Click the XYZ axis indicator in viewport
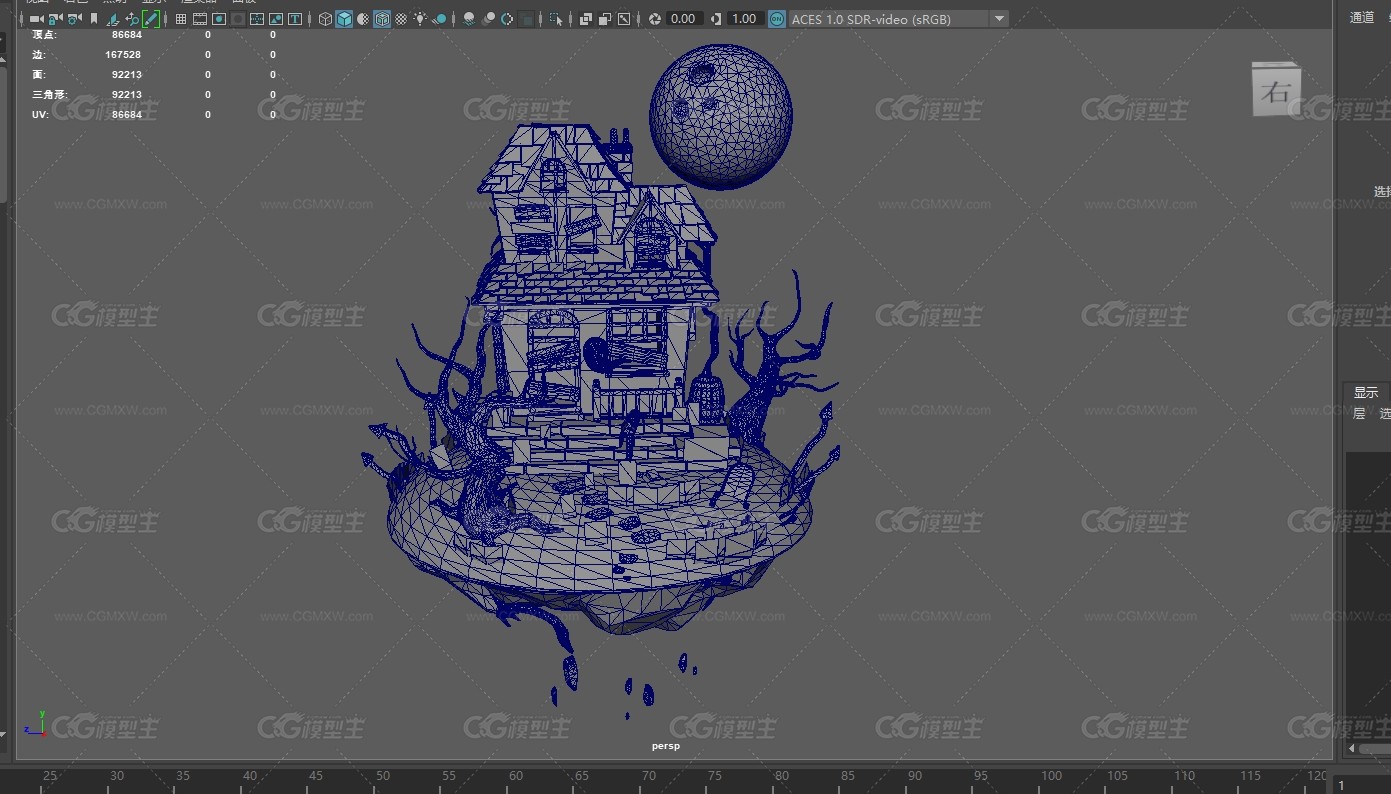This screenshot has width=1391, height=794. tap(36, 724)
